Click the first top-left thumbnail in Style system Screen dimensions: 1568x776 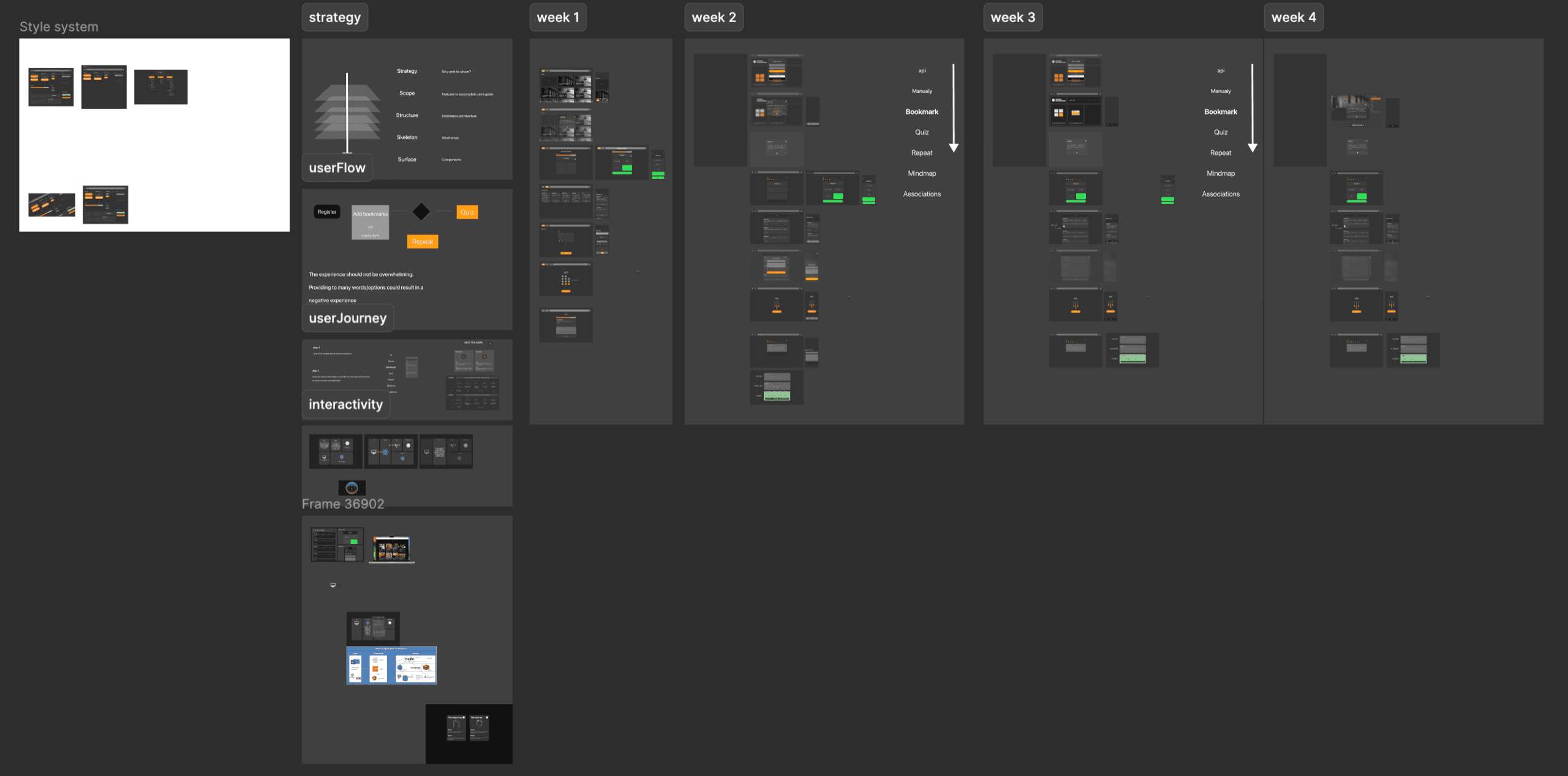(x=51, y=87)
